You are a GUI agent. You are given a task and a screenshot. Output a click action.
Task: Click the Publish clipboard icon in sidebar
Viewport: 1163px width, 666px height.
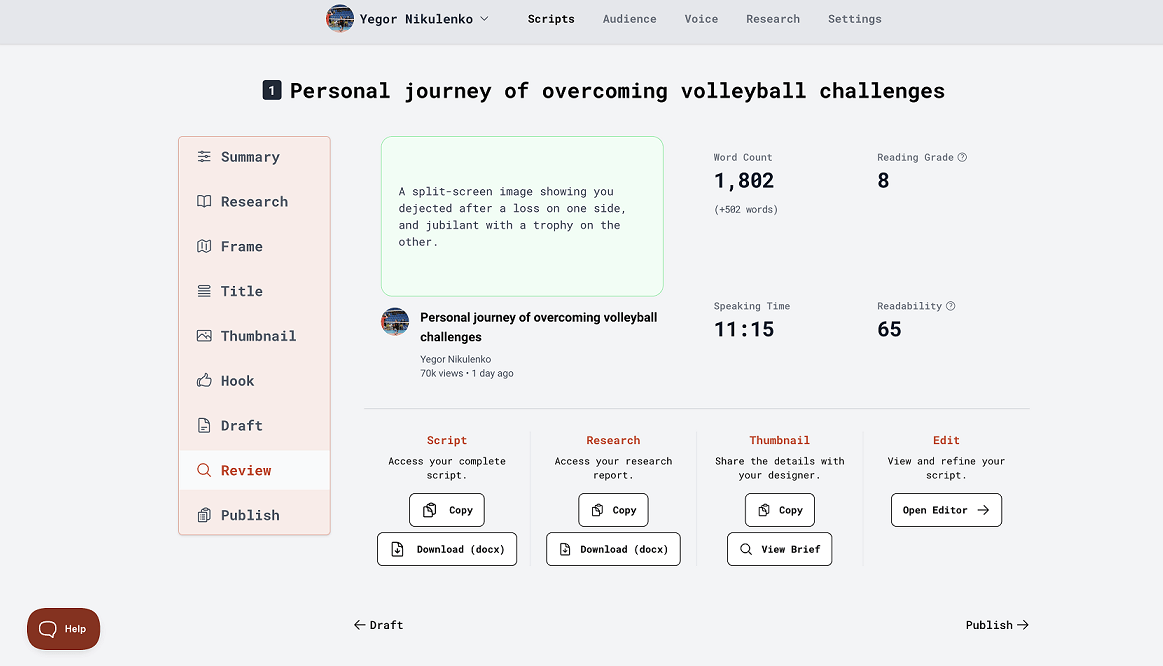[204, 515]
